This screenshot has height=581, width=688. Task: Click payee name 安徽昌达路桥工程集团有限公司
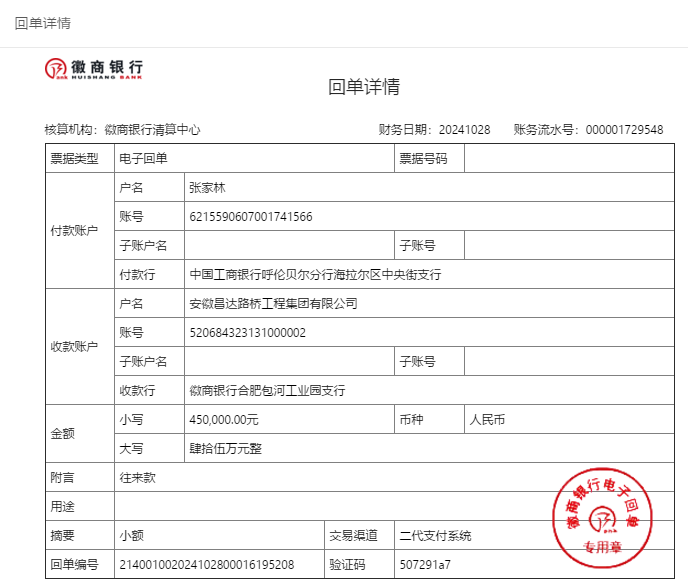pos(273,303)
